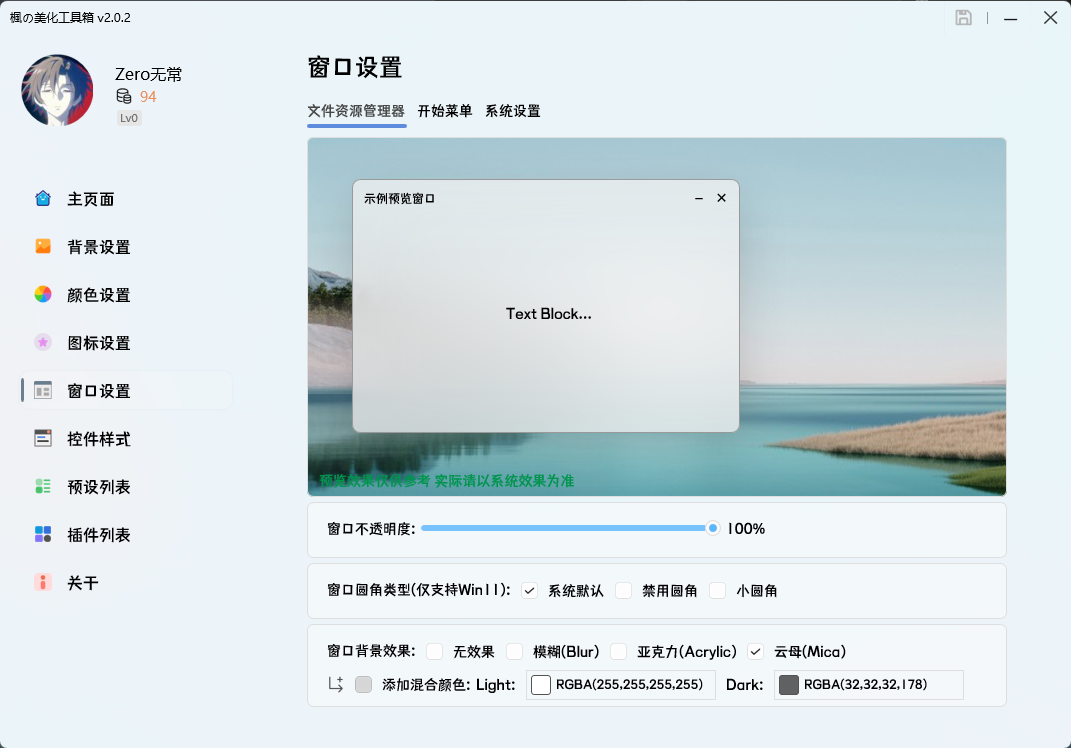Switch to the 开始菜单 tab
Image resolution: width=1071 pixels, height=748 pixels.
coord(445,111)
